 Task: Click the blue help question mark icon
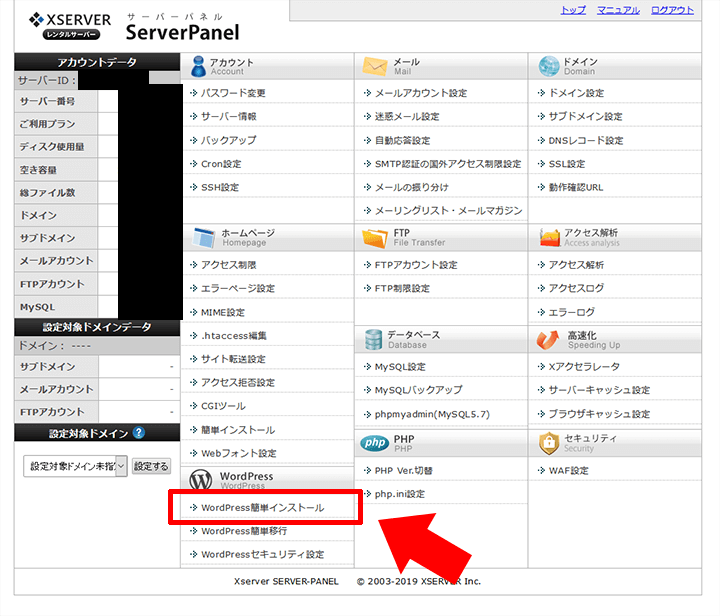pos(139,432)
